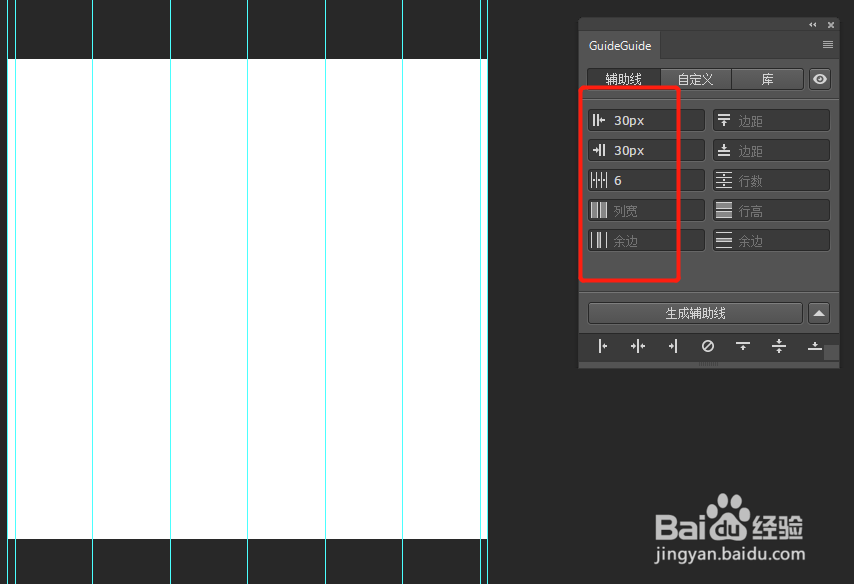Viewport: 854px width, 584px height.
Task: Add a guide at the top edge
Action: pyautogui.click(x=743, y=346)
